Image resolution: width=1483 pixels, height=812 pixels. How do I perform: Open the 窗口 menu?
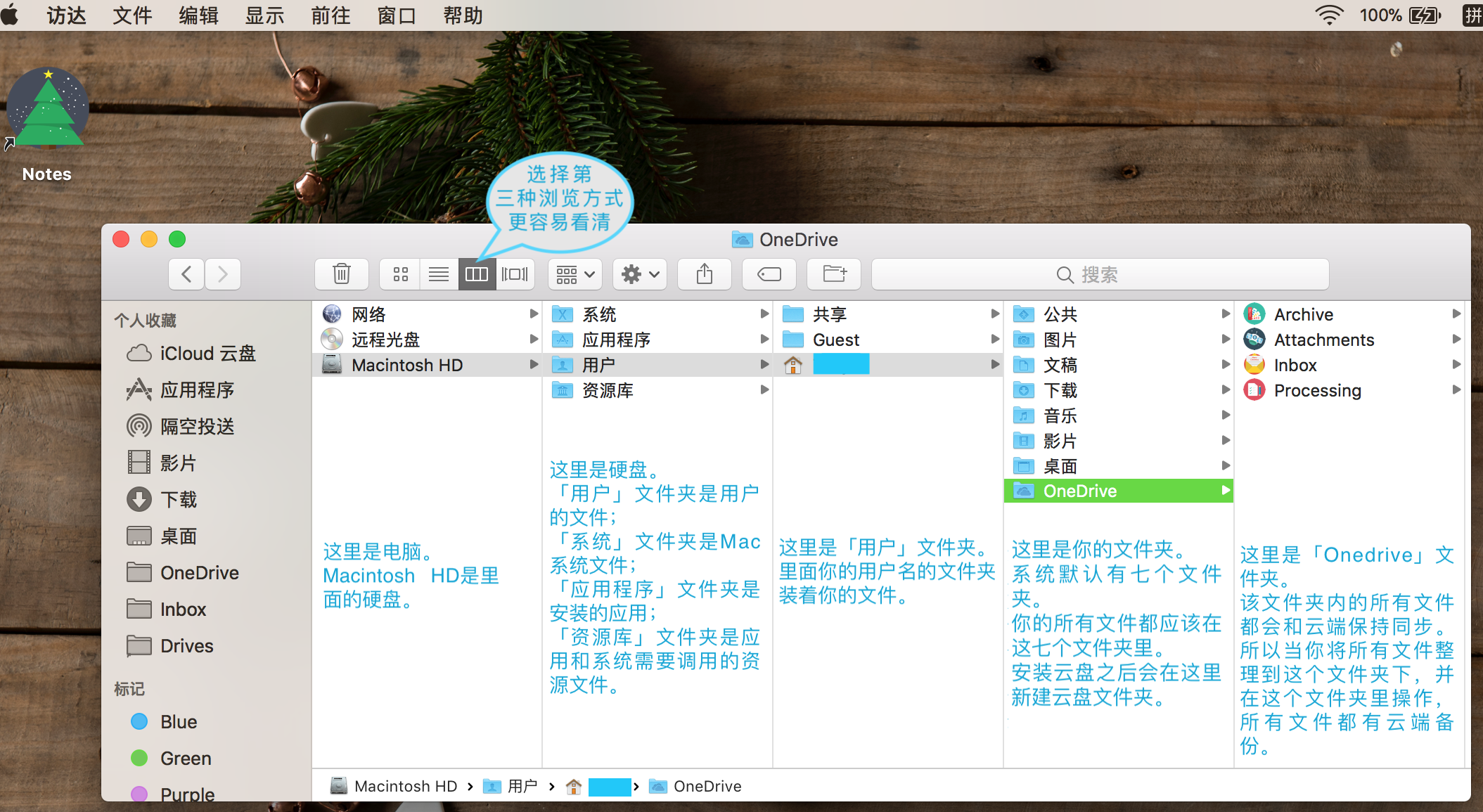(397, 15)
